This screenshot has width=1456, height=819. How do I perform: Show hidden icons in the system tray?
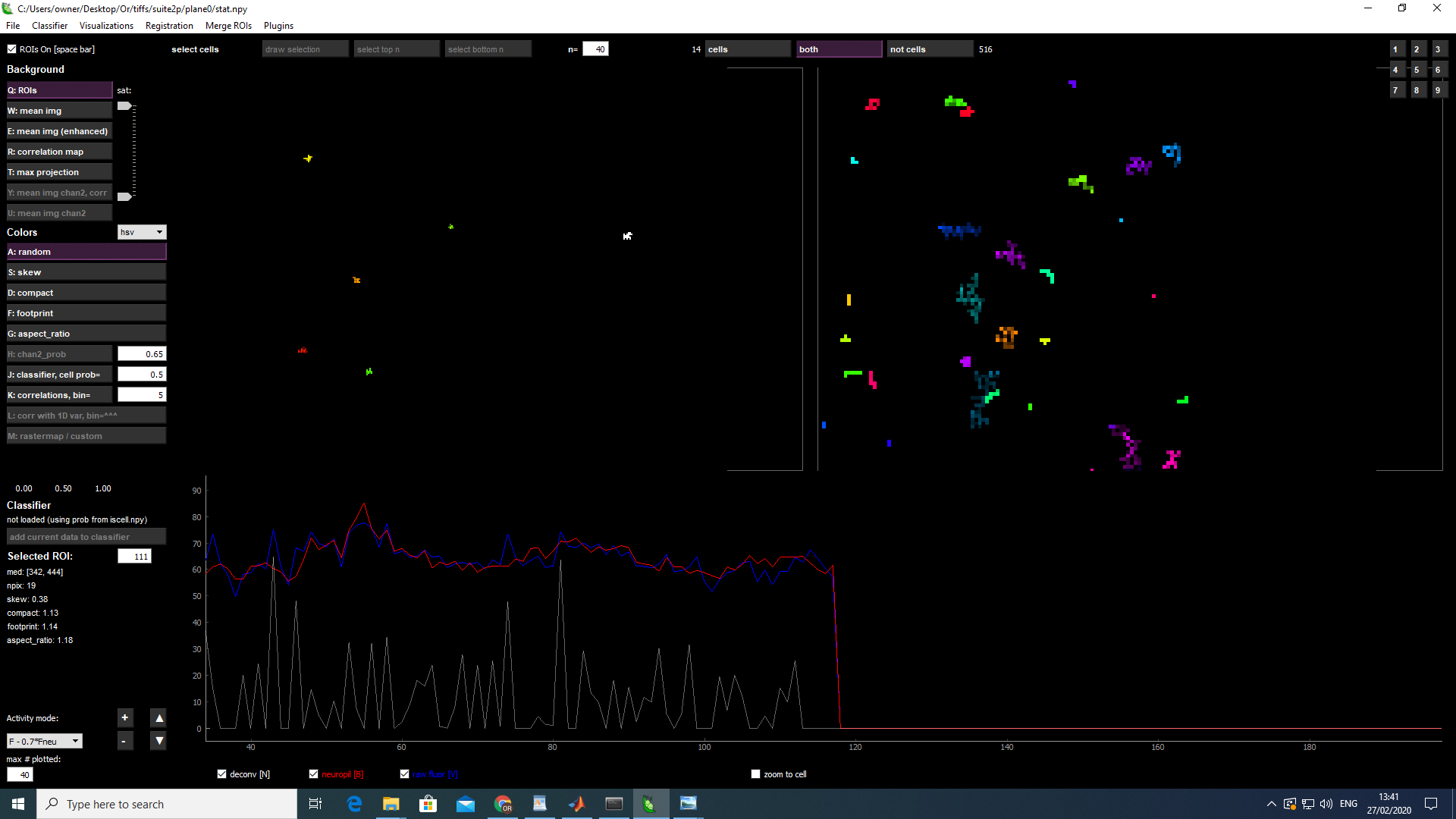pos(1271,804)
